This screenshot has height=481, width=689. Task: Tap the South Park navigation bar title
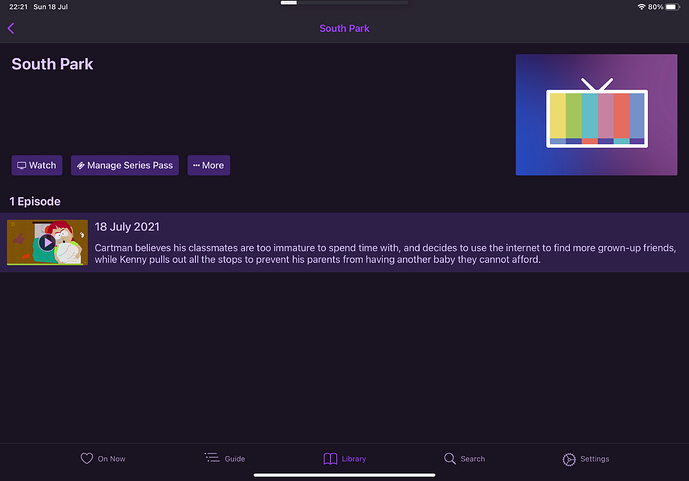pyautogui.click(x=344, y=28)
